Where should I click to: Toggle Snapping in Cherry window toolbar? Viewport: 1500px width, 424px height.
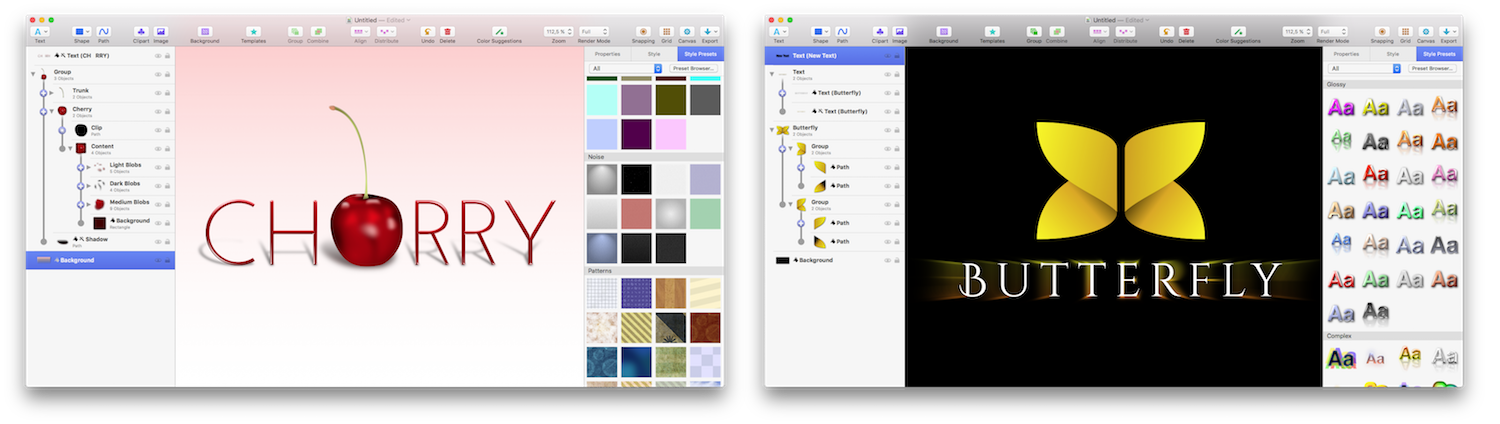[x=643, y=32]
